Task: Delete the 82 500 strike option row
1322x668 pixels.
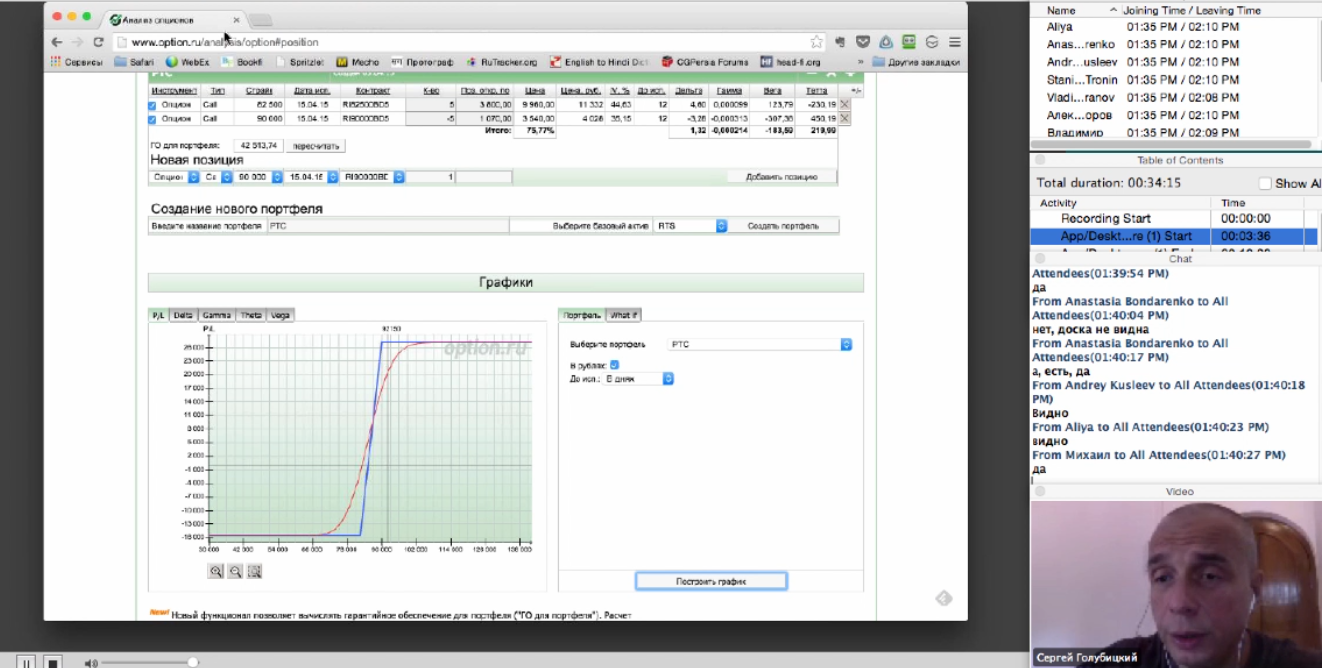Action: (844, 104)
